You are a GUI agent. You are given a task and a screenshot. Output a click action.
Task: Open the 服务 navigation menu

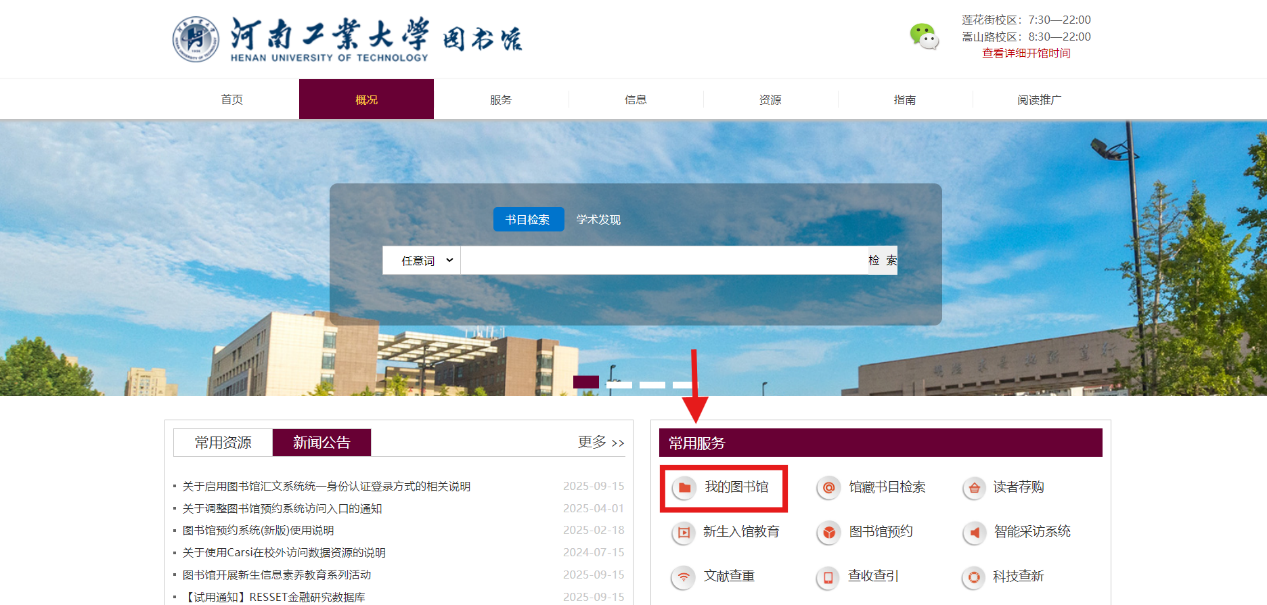tap(501, 100)
